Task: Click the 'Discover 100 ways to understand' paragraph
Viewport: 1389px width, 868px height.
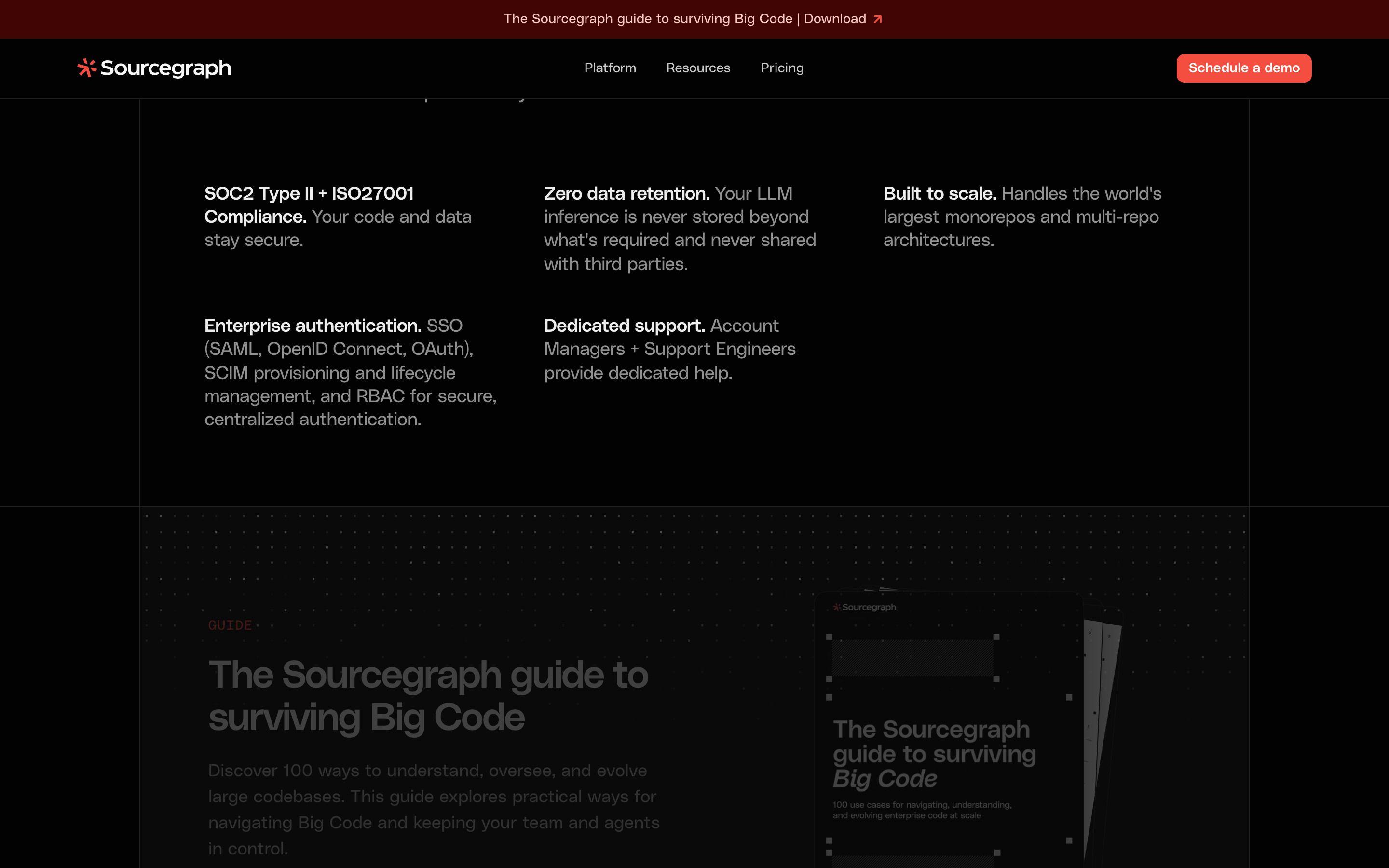Action: pyautogui.click(x=434, y=810)
